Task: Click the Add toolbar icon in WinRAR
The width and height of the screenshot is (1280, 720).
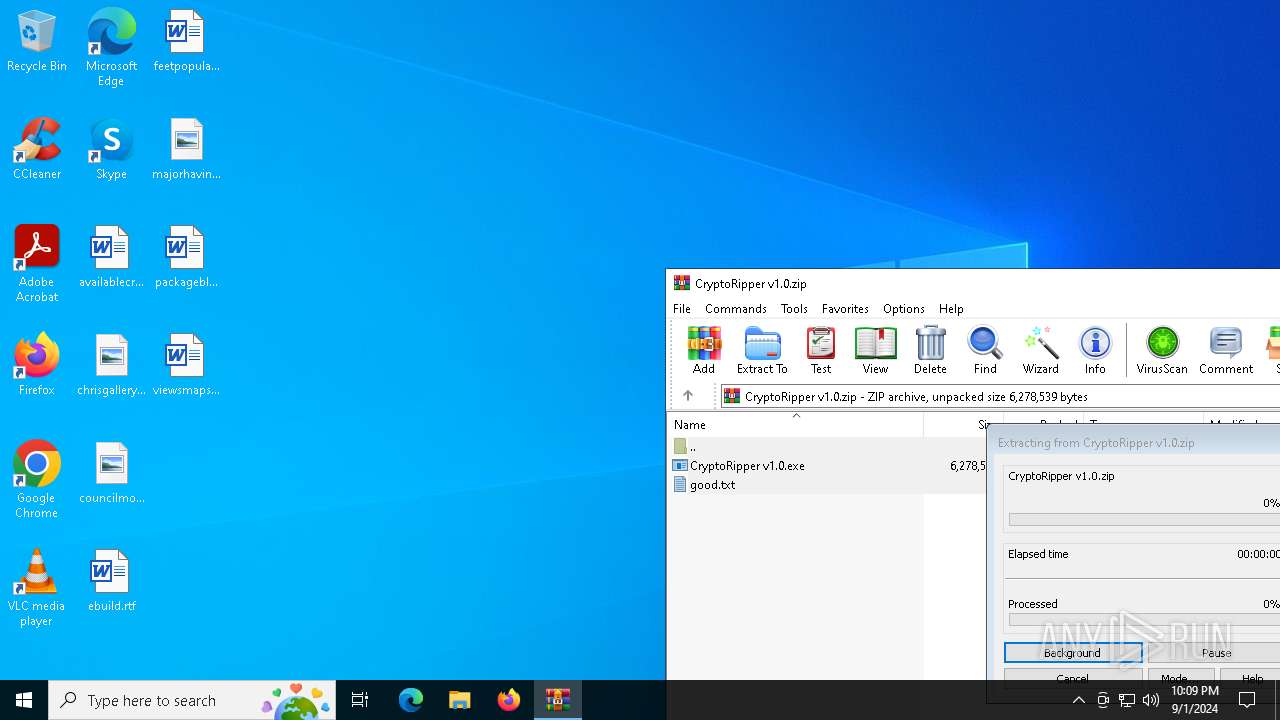Action: pos(704,350)
